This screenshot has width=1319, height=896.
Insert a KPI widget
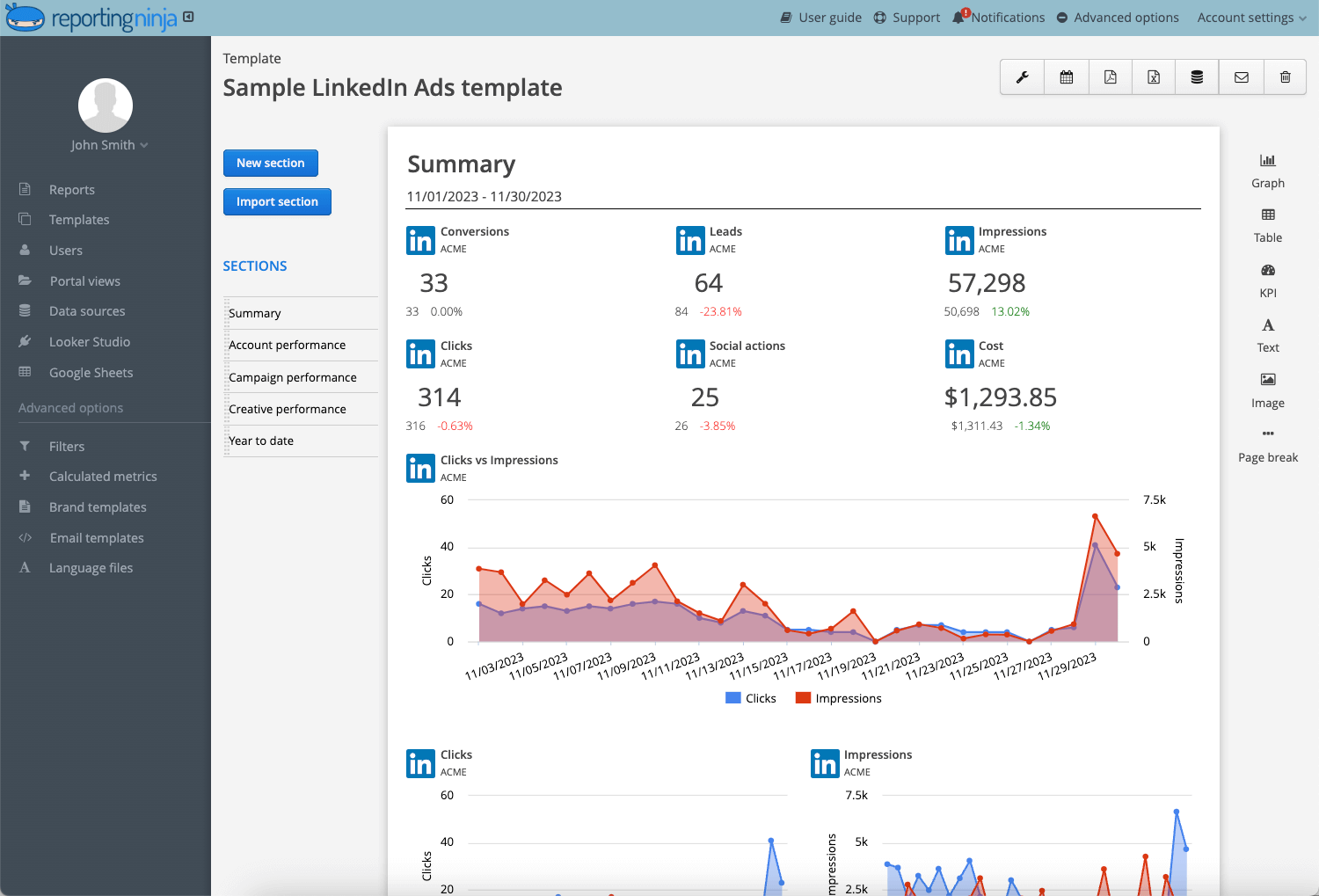tap(1267, 280)
